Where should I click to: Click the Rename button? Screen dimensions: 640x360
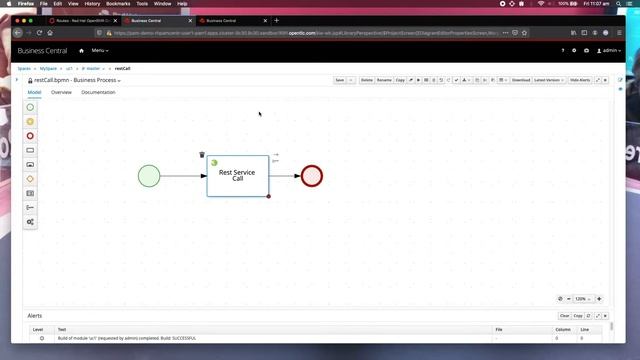(384, 80)
